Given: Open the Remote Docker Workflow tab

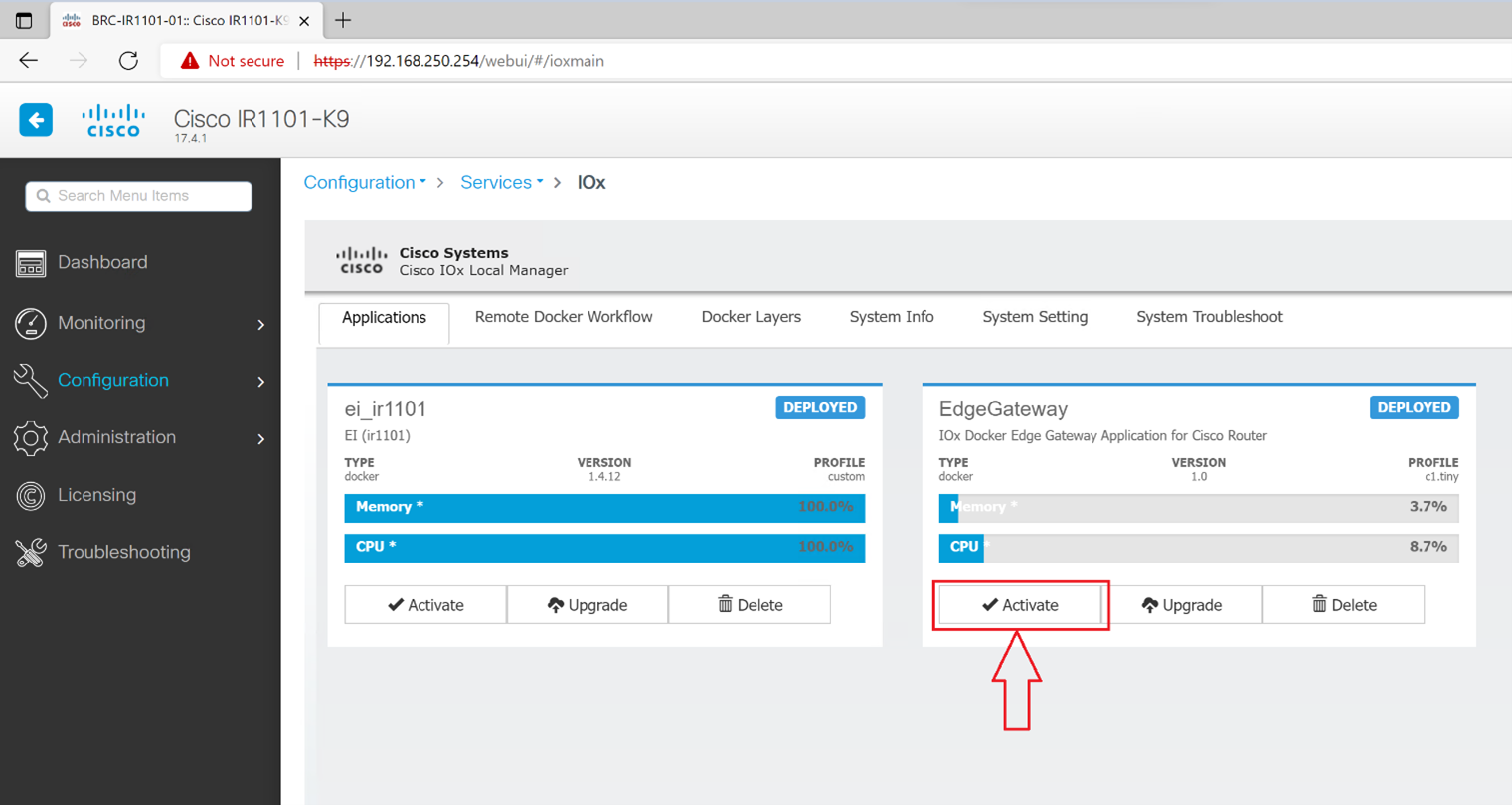Looking at the screenshot, I should click(x=564, y=317).
